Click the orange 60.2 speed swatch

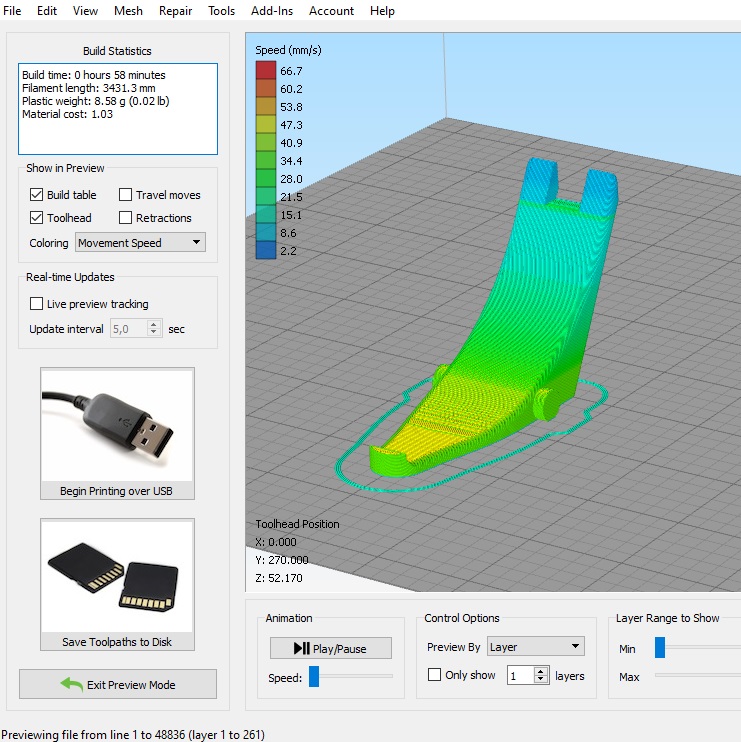(266, 88)
